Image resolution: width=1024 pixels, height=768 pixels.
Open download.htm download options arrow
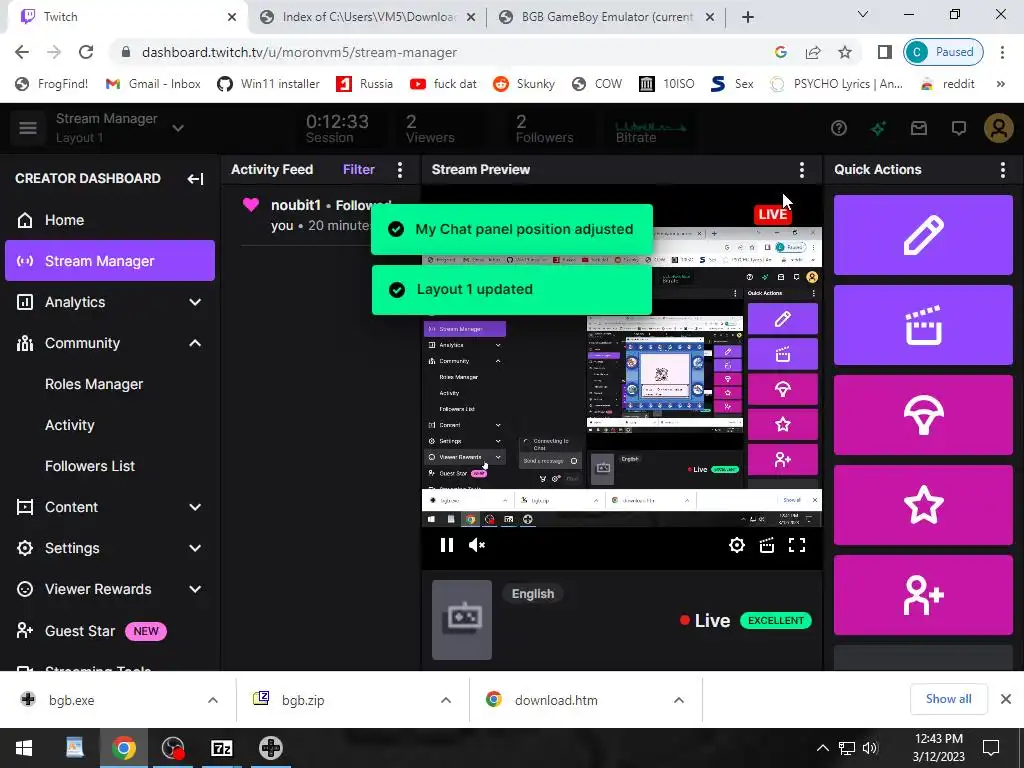679,700
